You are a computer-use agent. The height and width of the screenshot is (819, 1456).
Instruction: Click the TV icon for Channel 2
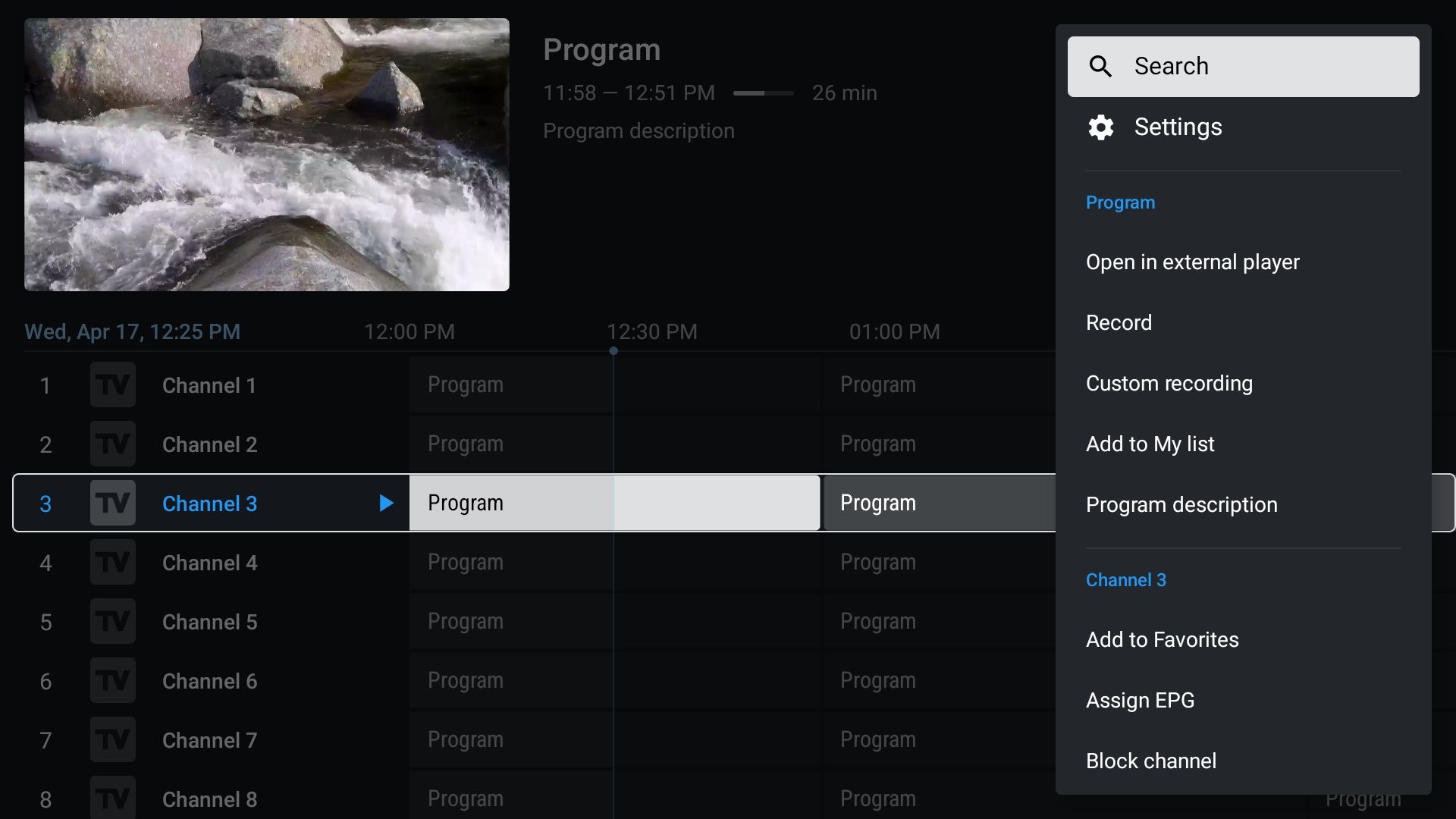[x=112, y=444]
